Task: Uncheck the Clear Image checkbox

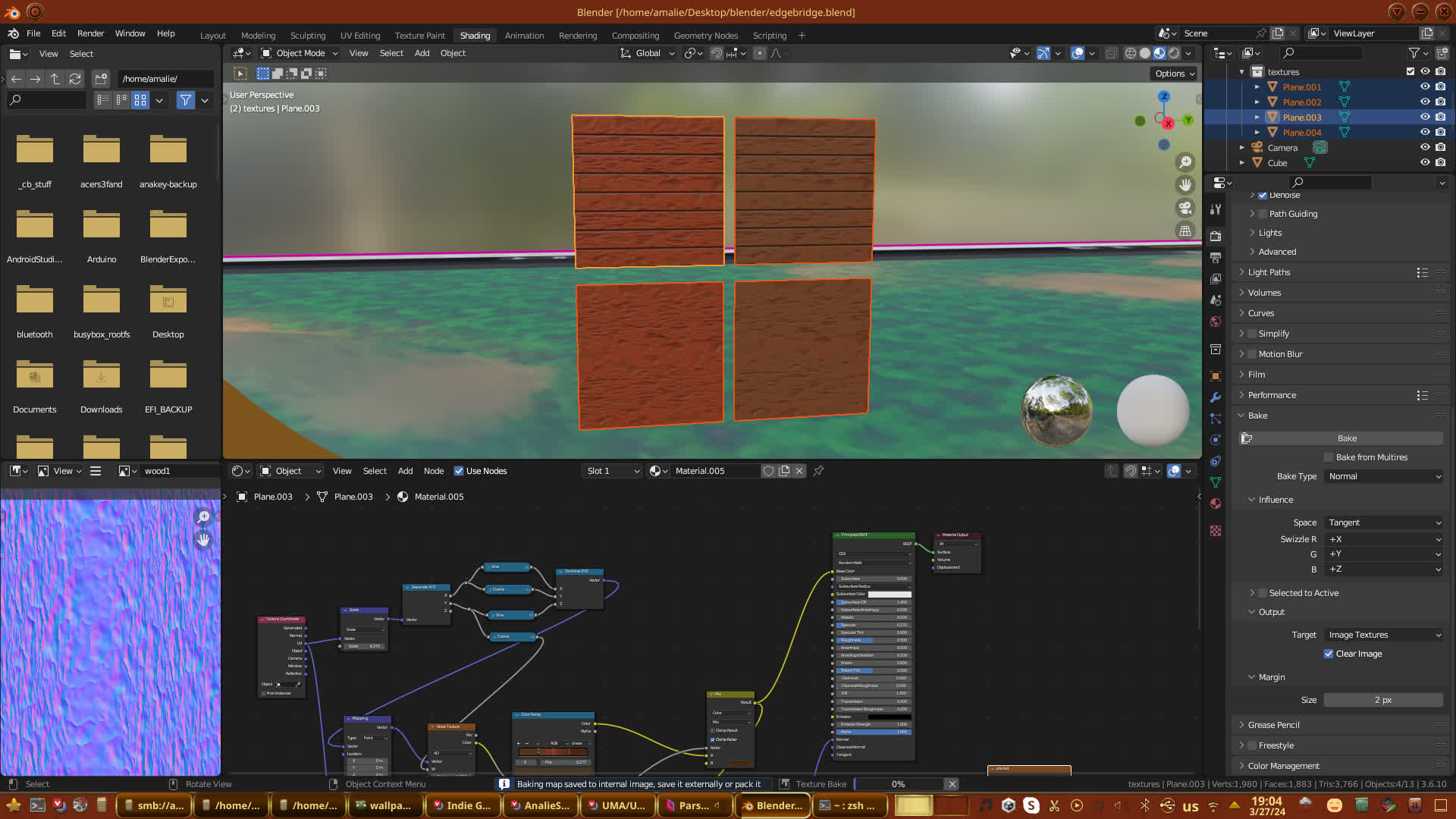Action: (1329, 654)
